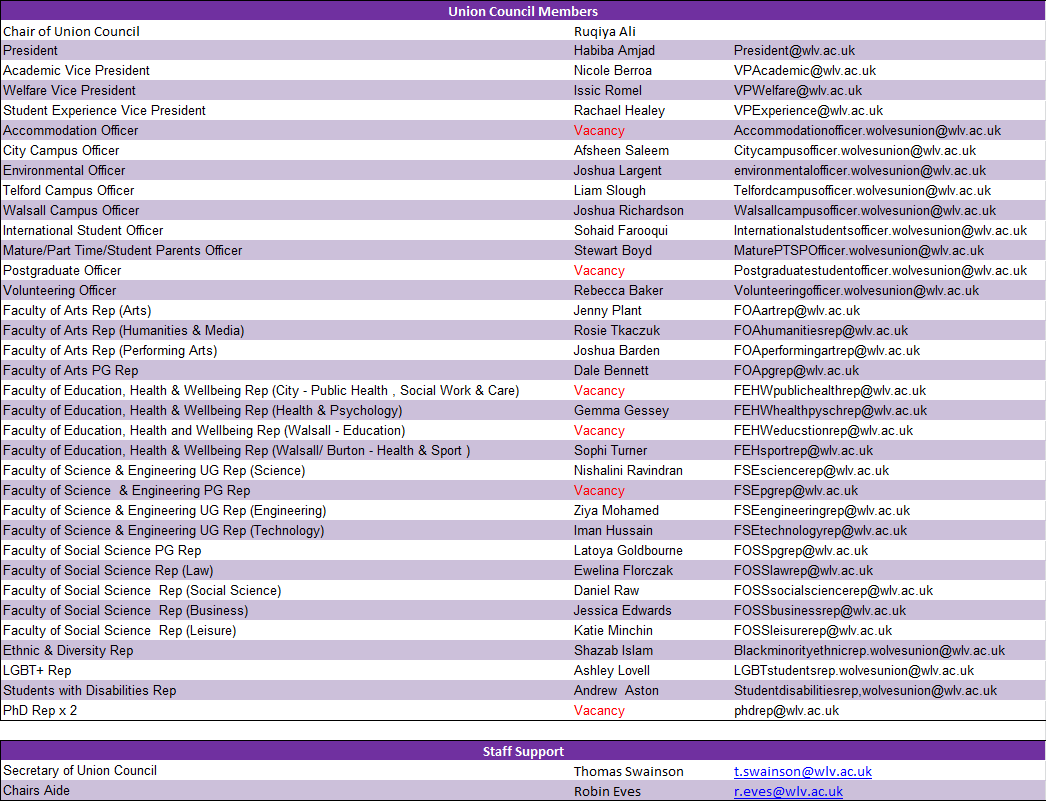Select the Faculty of Social Science Rep (Law) cell
The height and width of the screenshot is (802, 1047).
point(108,572)
